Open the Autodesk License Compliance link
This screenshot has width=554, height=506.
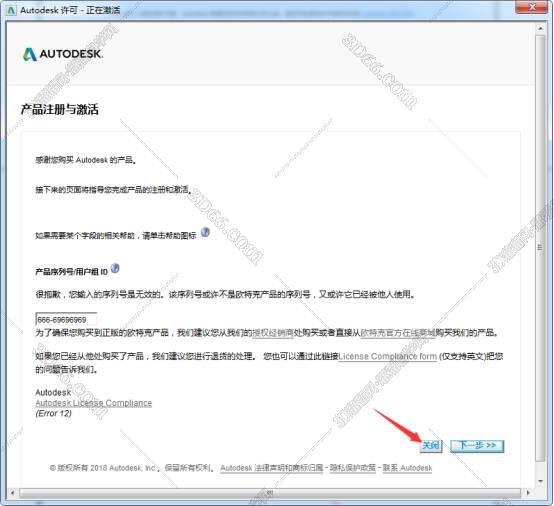point(94,403)
